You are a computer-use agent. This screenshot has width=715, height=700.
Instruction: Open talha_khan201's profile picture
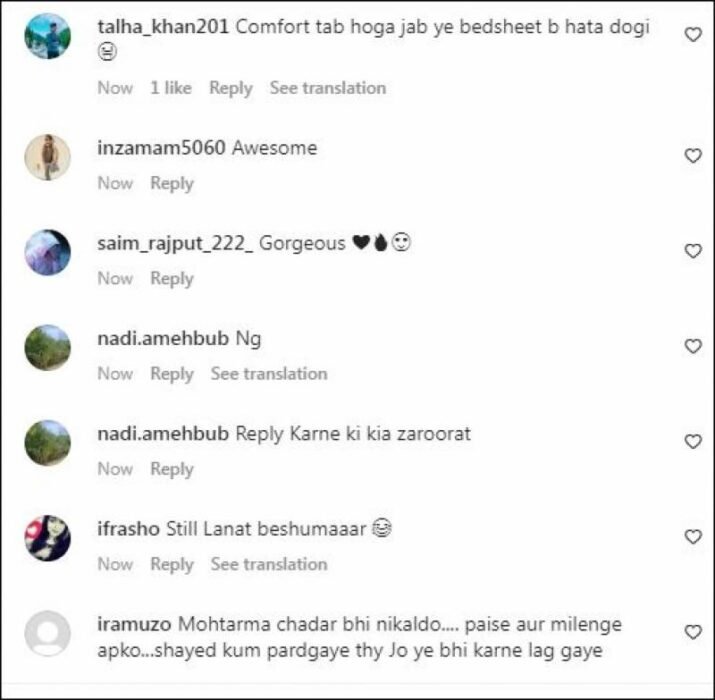[47, 36]
